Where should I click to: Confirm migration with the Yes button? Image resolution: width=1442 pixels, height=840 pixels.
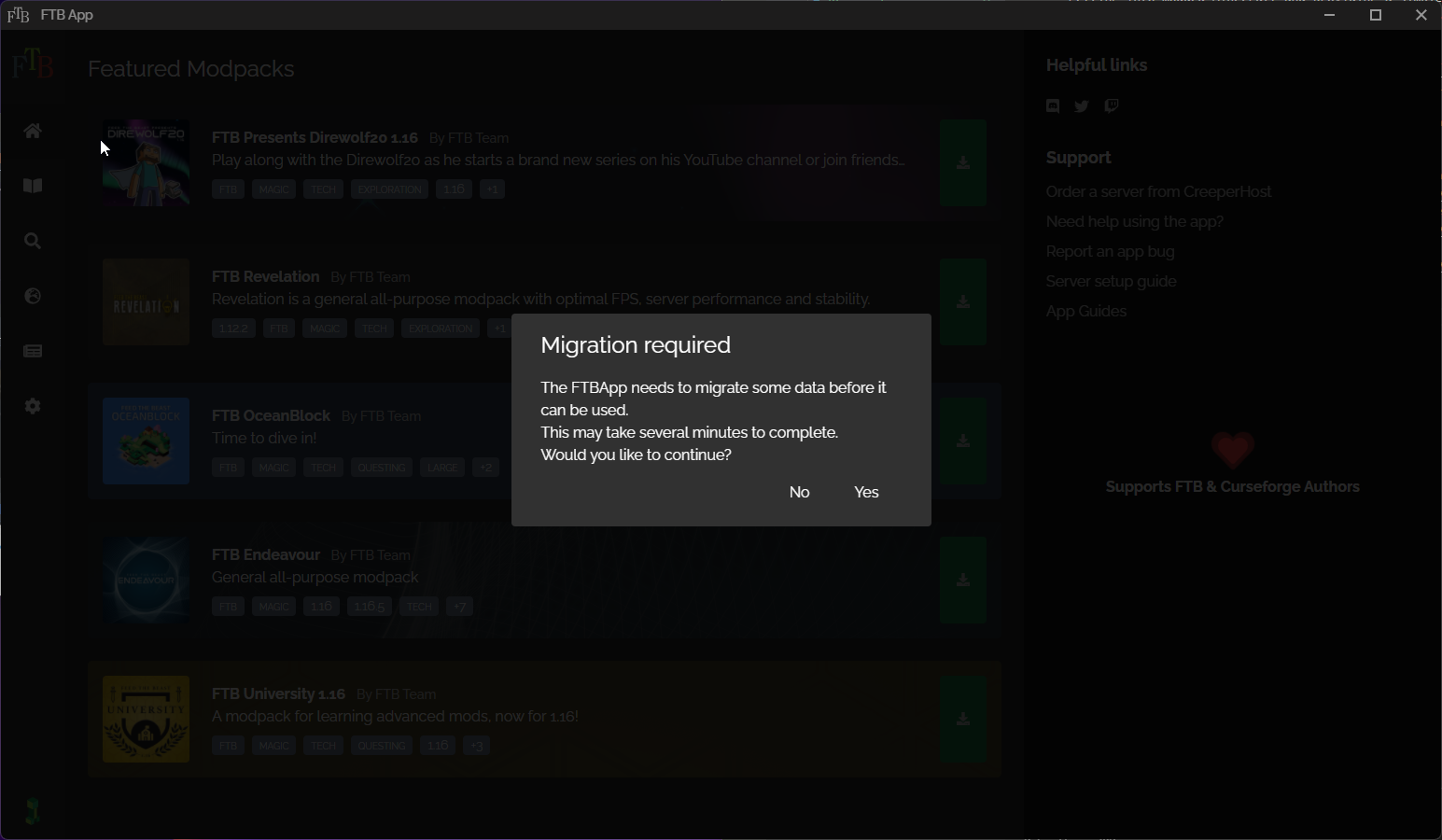[866, 492]
